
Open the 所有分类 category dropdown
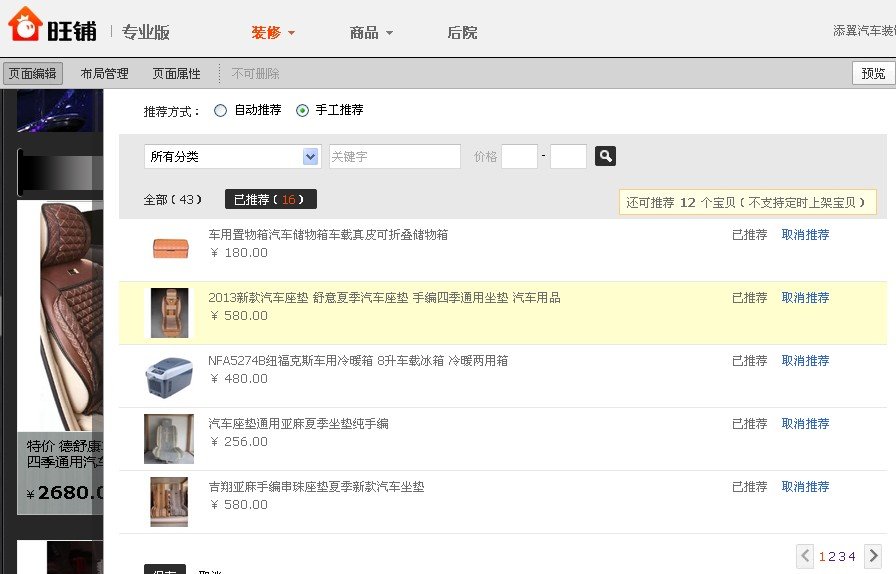231,157
